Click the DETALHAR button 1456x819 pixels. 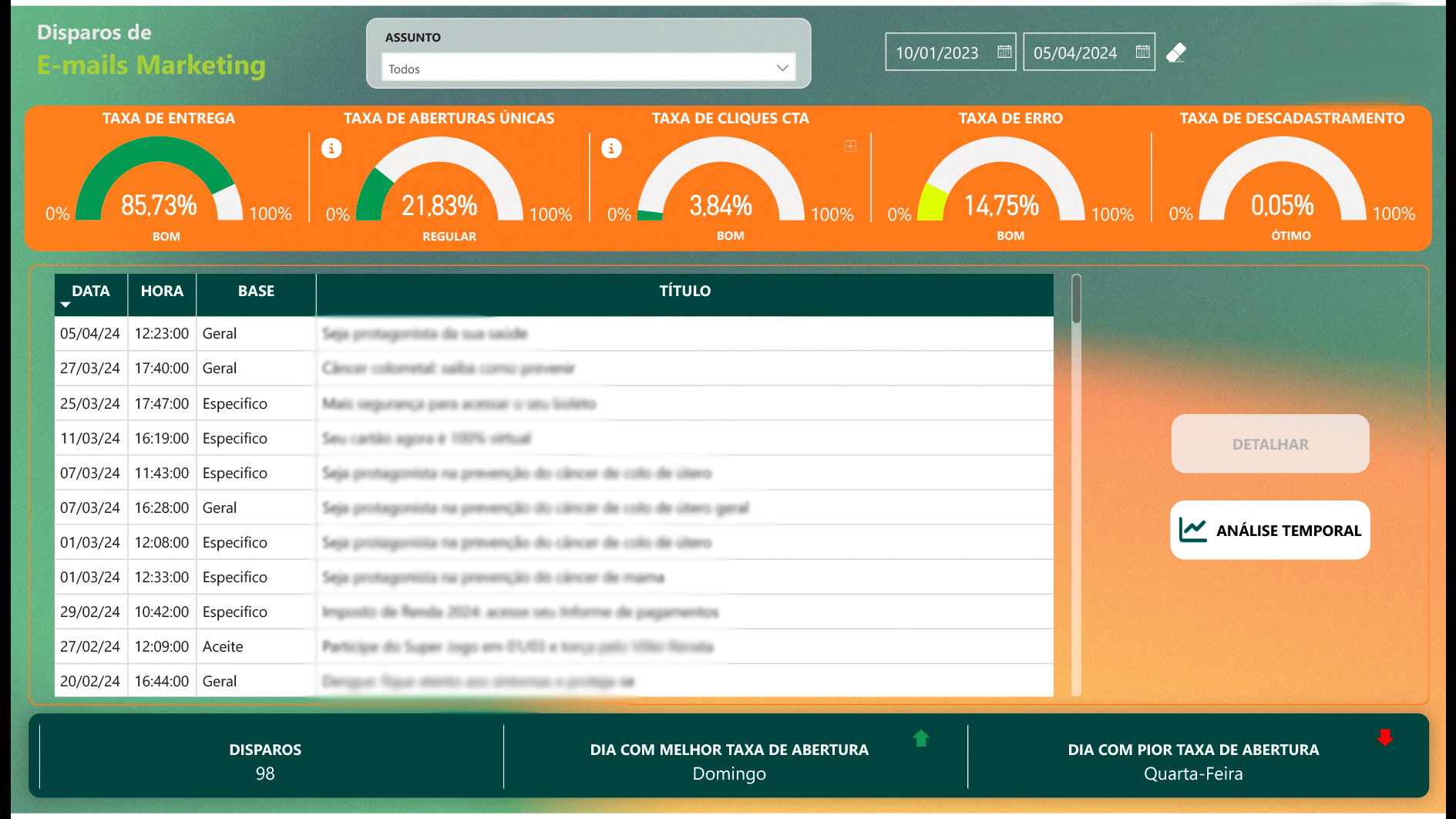(x=1270, y=444)
